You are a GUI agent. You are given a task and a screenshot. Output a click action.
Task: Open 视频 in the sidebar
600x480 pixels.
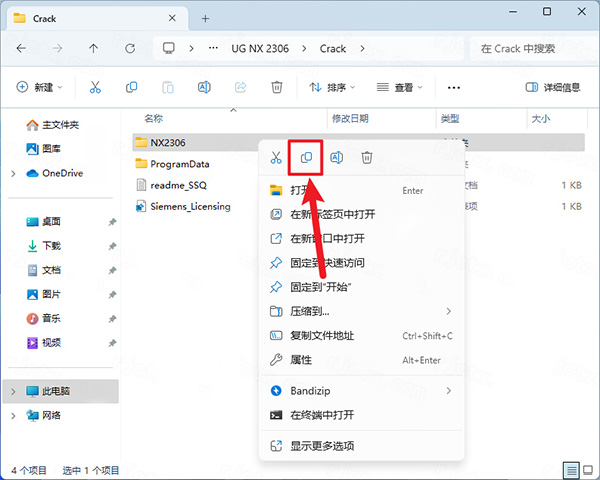click(x=43, y=342)
